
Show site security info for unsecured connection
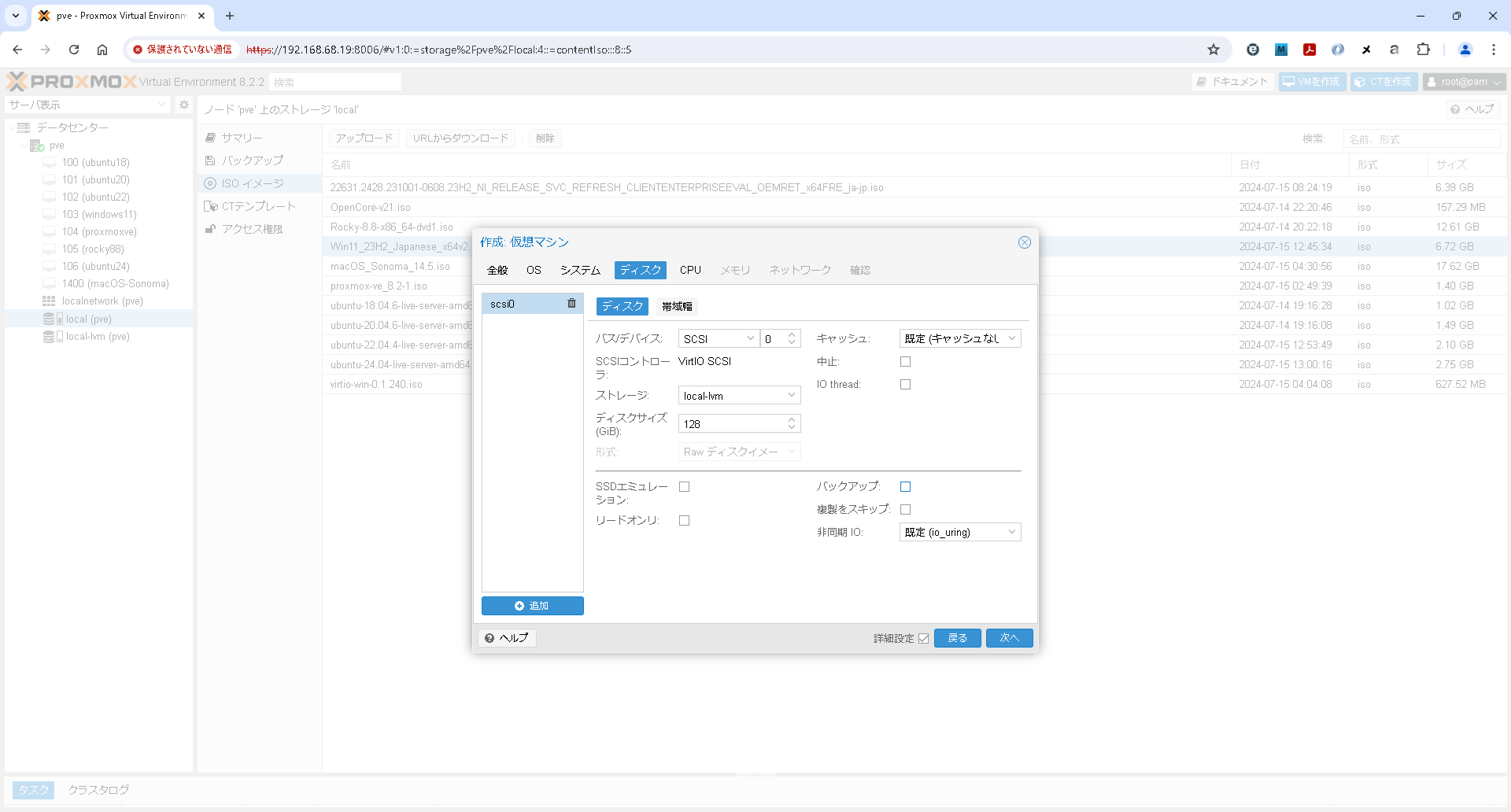coord(183,50)
